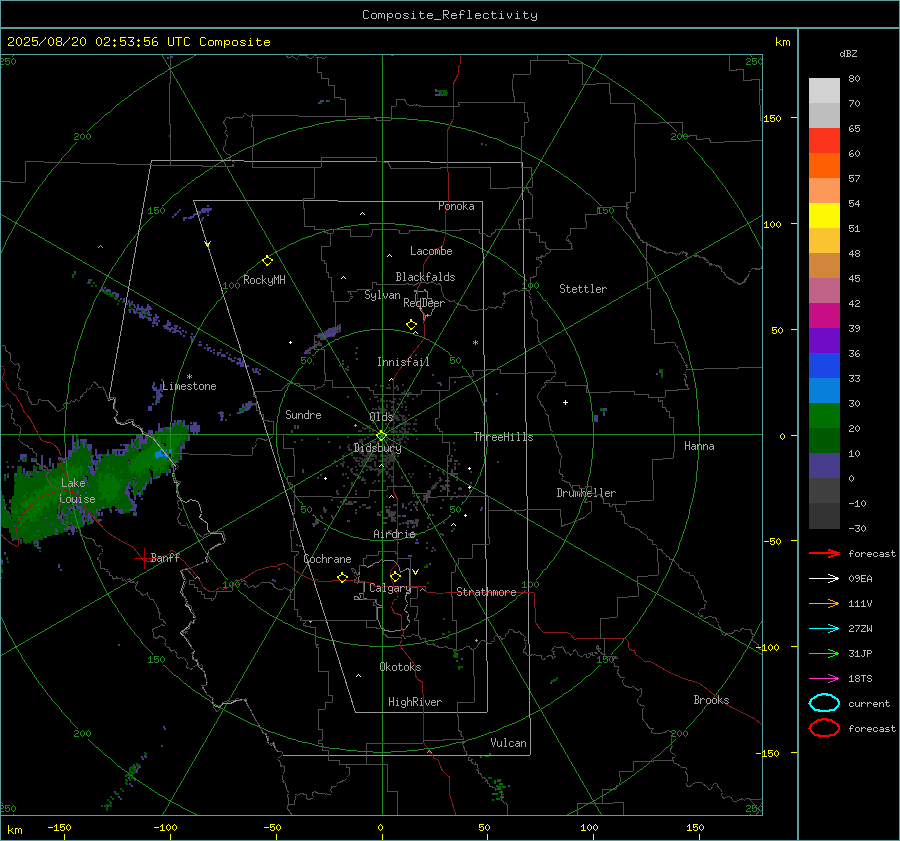Click the Sylvan label
The width and height of the screenshot is (900, 841).
coord(382,296)
